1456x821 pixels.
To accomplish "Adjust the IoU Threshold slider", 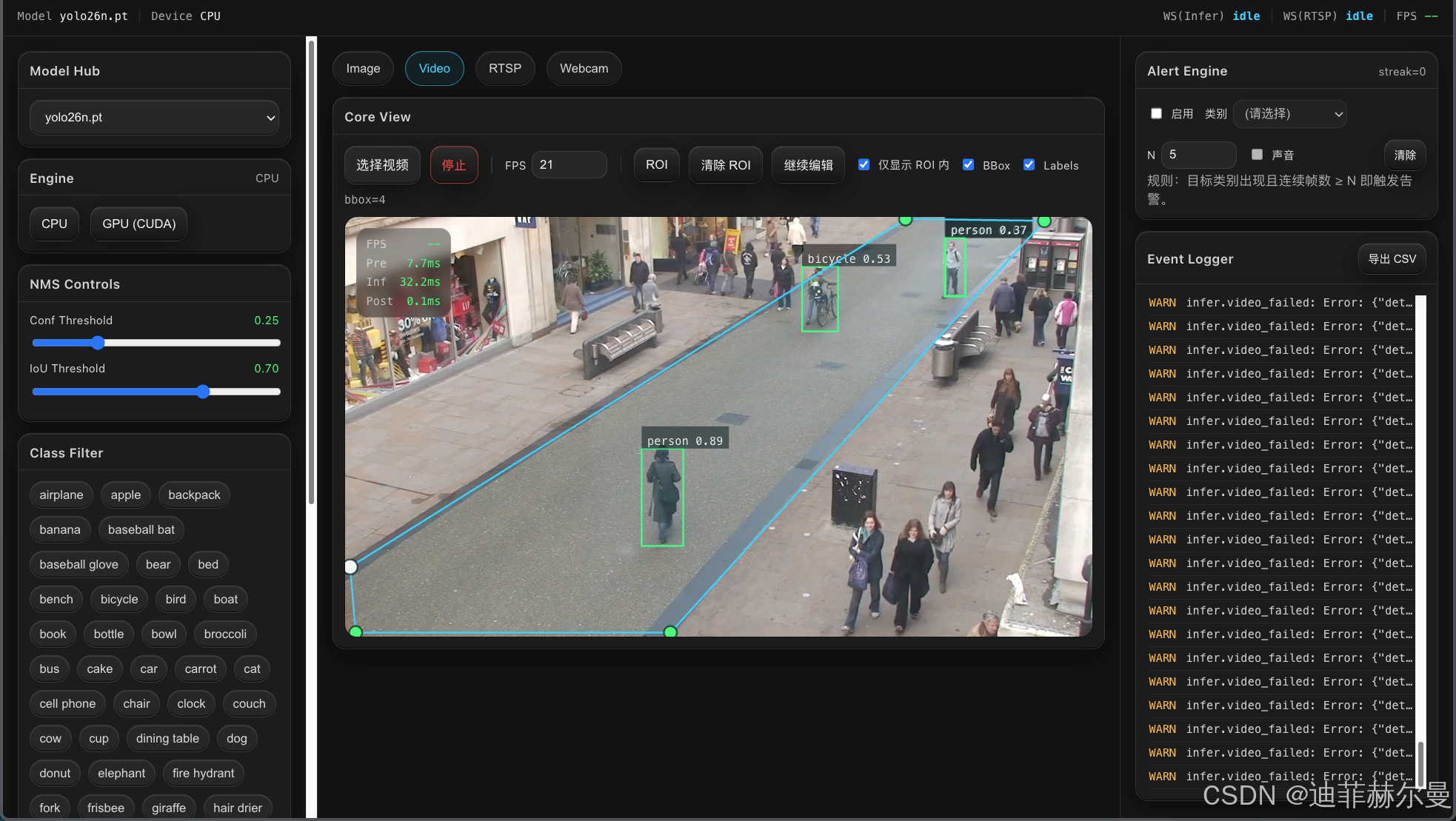I will [203, 392].
